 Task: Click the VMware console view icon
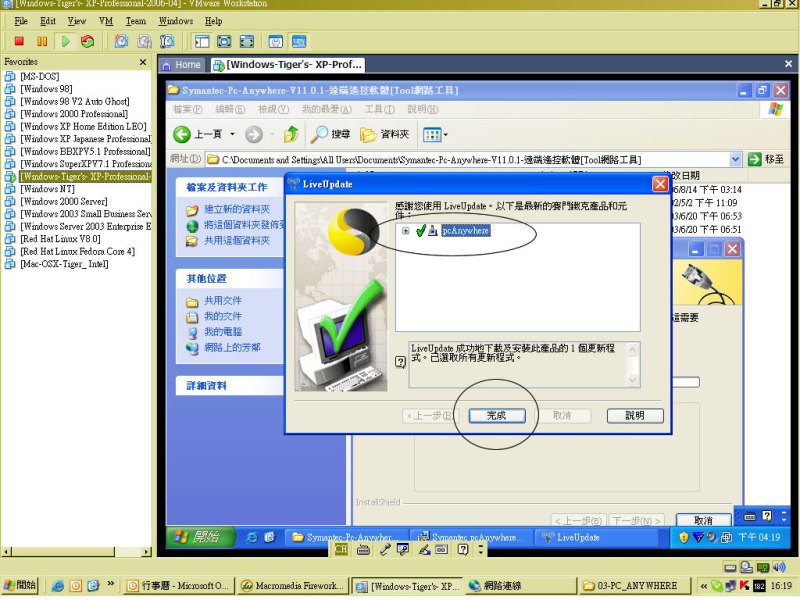point(299,41)
